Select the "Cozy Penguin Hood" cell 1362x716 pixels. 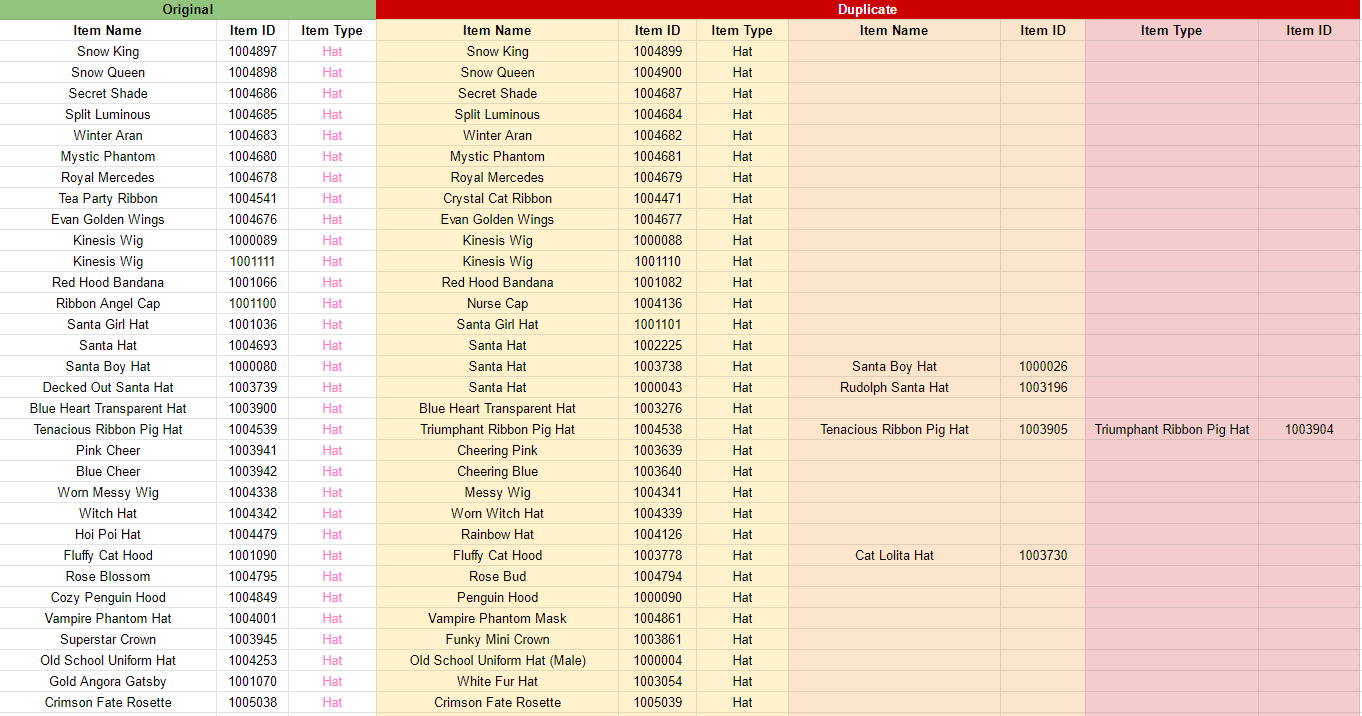click(108, 597)
